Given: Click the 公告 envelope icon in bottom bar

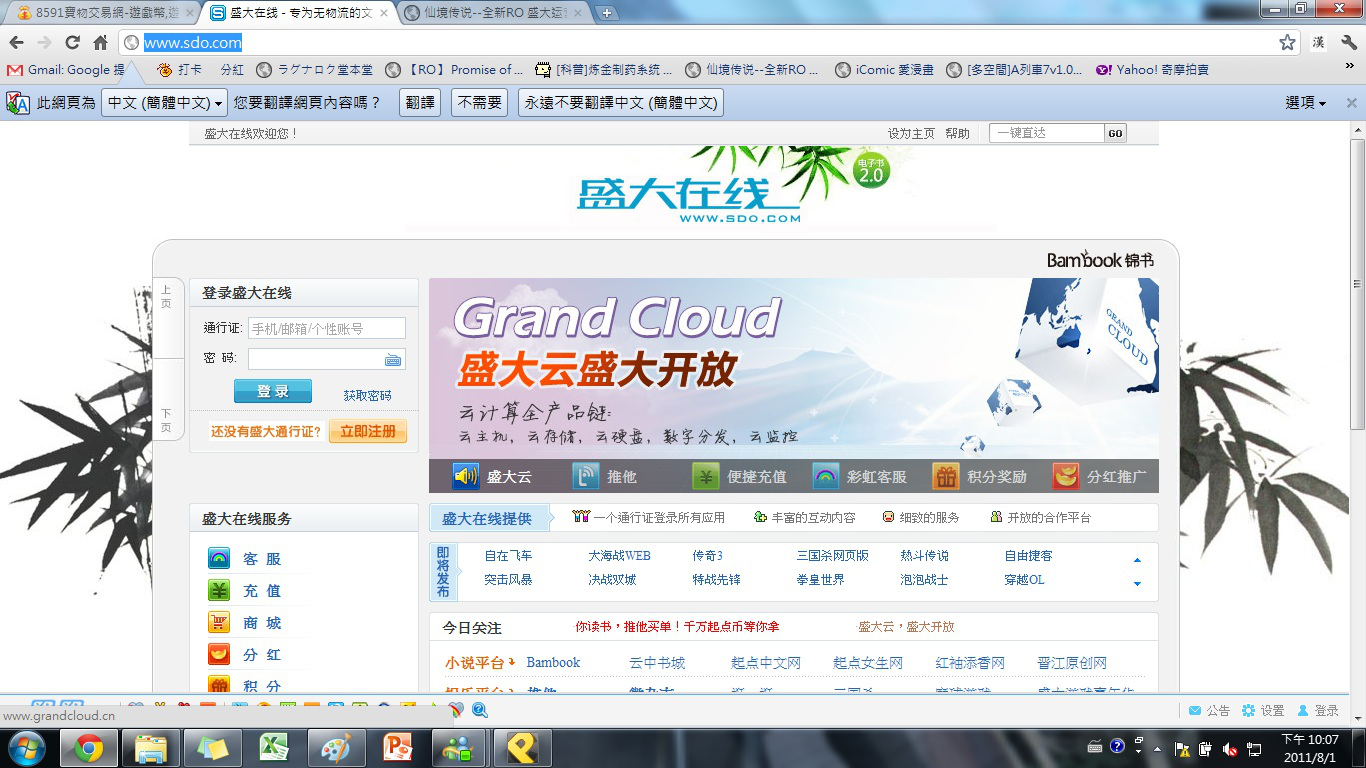Looking at the screenshot, I should point(1195,711).
